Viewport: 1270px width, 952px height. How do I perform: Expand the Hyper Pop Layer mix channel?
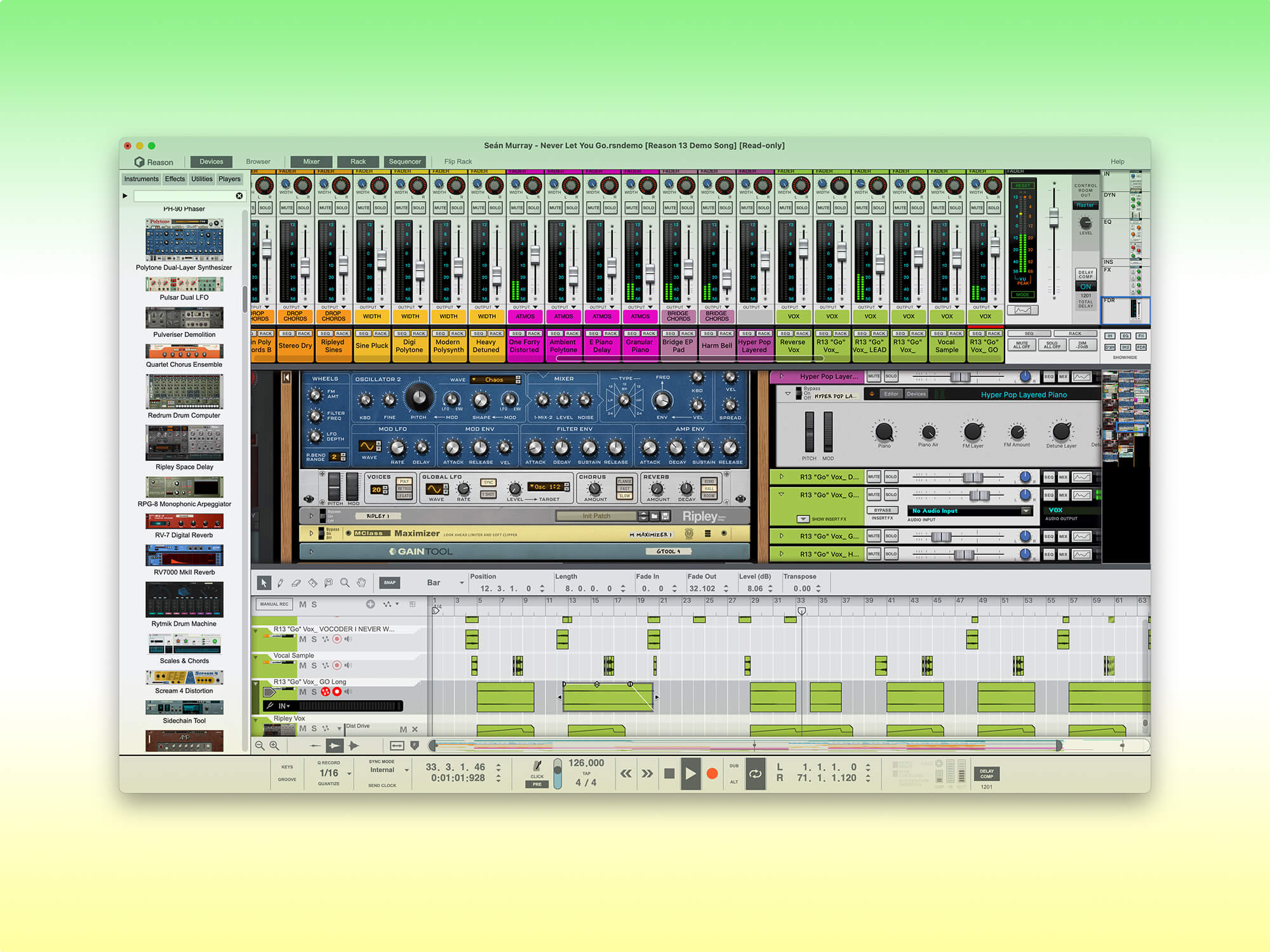tap(782, 376)
